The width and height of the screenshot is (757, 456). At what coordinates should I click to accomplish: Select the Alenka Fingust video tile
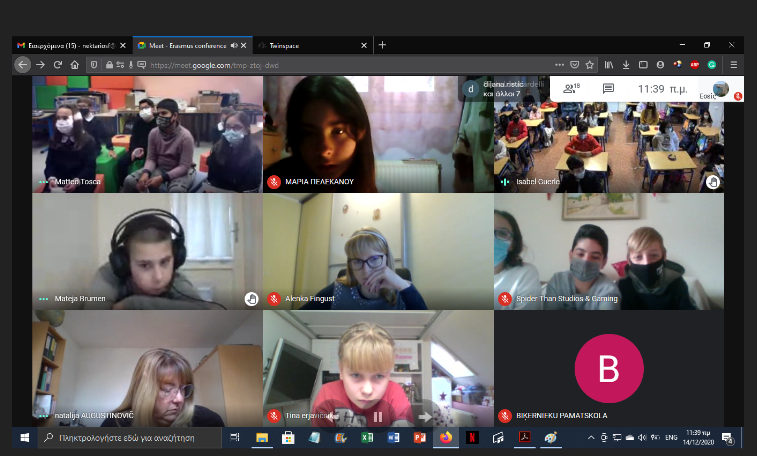pyautogui.click(x=377, y=250)
